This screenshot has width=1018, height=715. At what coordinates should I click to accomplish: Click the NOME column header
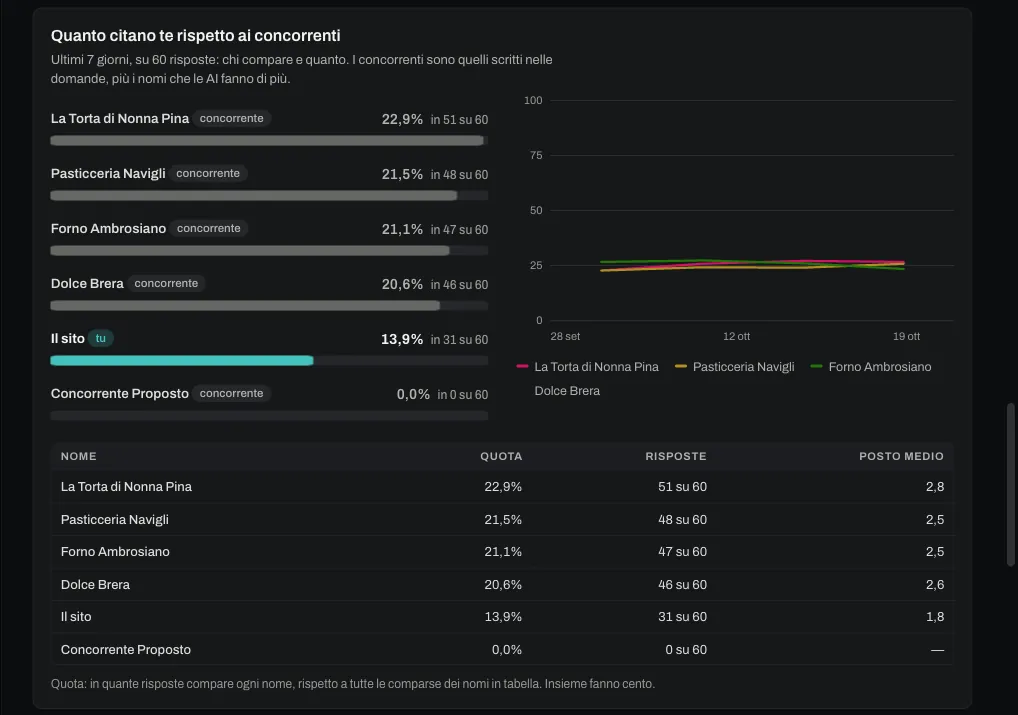tap(79, 457)
